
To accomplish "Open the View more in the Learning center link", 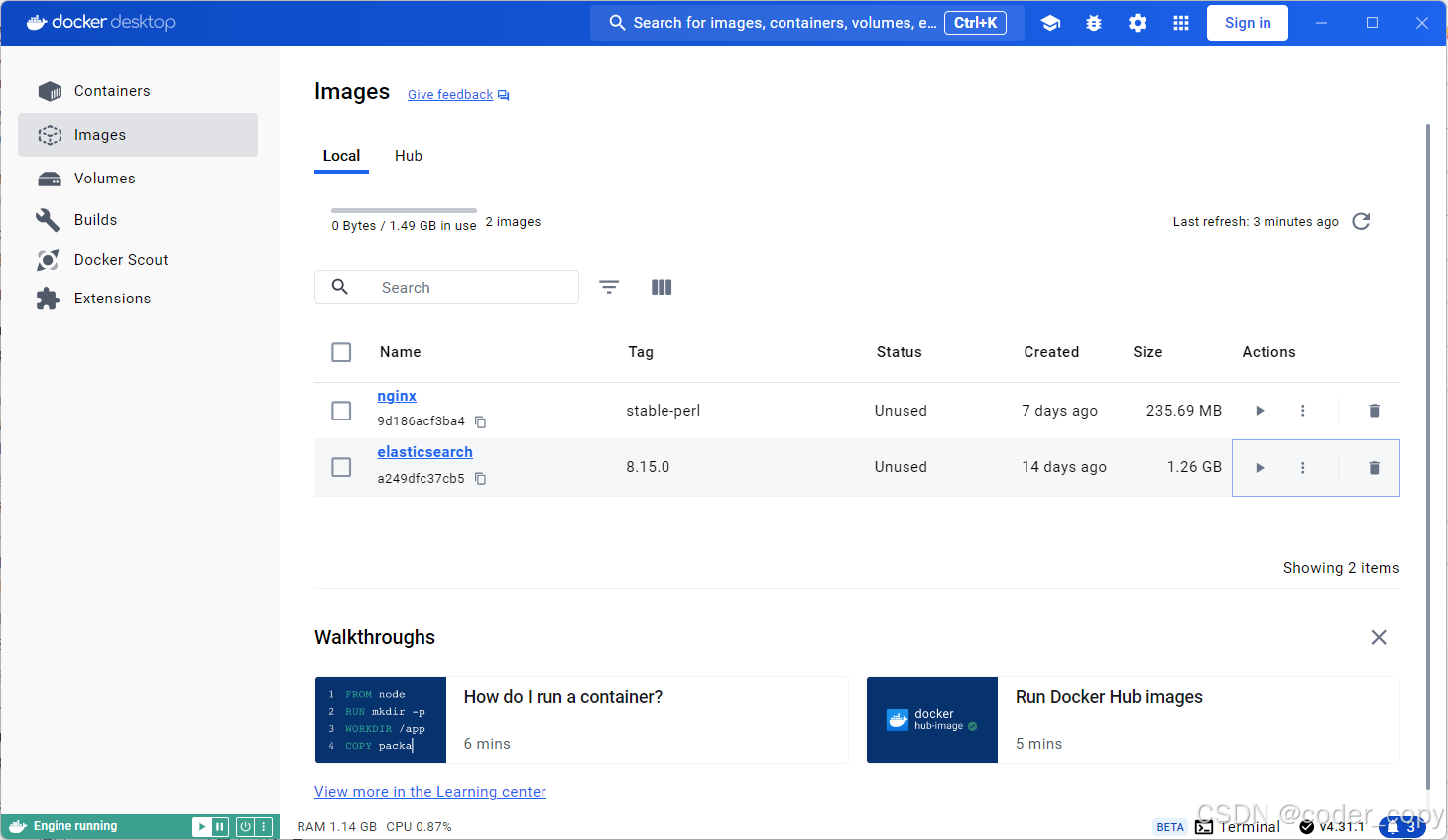I will (429, 792).
